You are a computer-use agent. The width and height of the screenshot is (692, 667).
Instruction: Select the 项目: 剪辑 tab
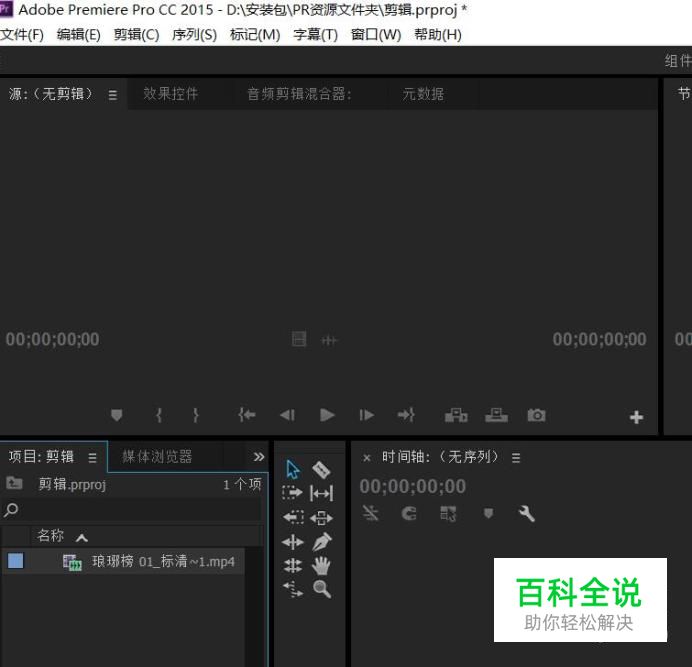tap(41, 456)
